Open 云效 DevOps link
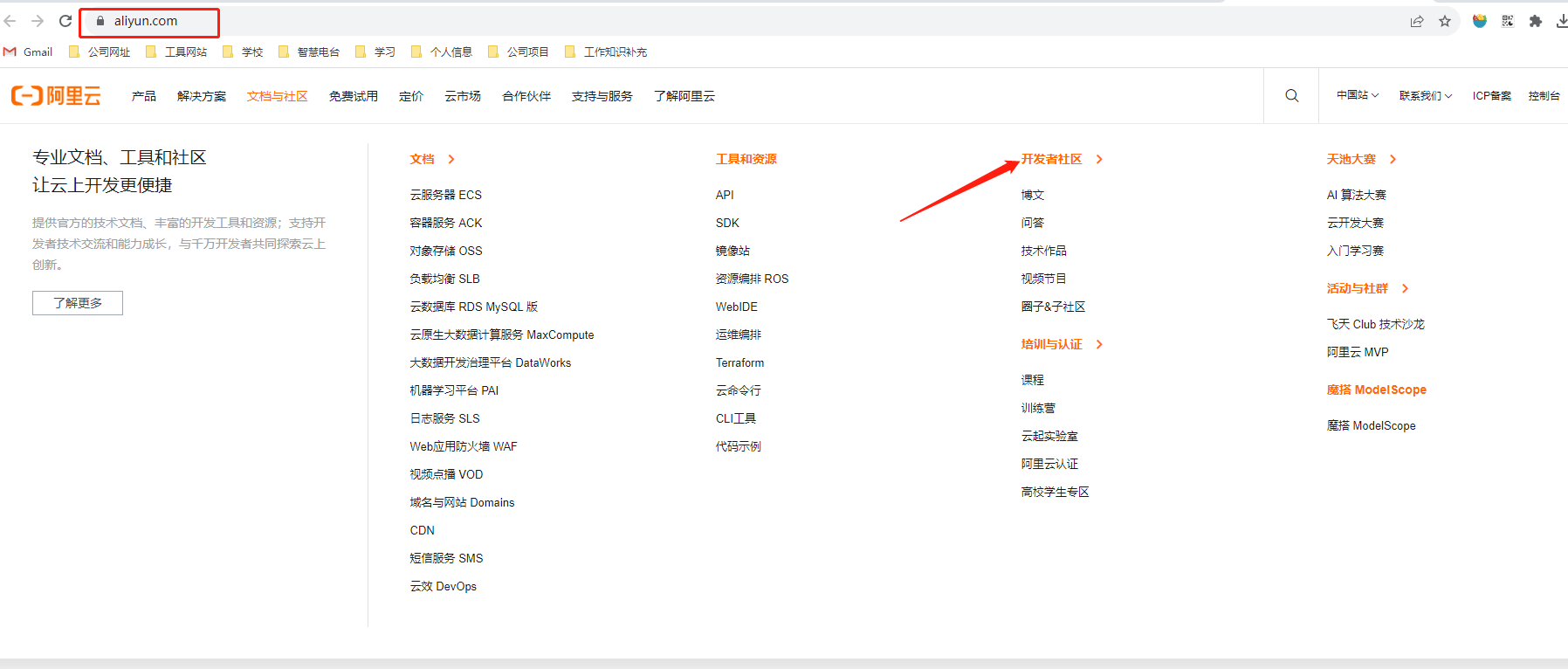1568x669 pixels. tap(444, 586)
